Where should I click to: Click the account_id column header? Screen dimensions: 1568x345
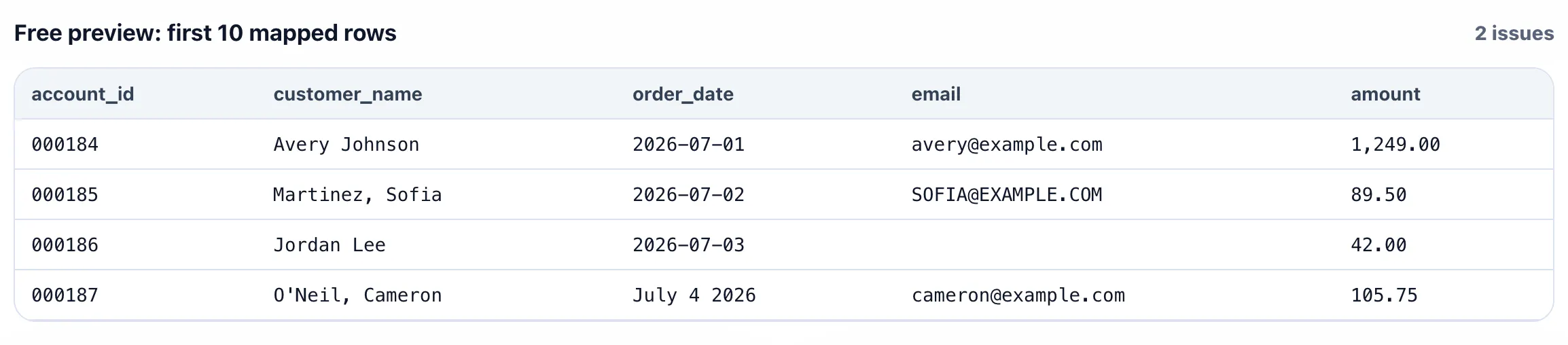pos(83,94)
